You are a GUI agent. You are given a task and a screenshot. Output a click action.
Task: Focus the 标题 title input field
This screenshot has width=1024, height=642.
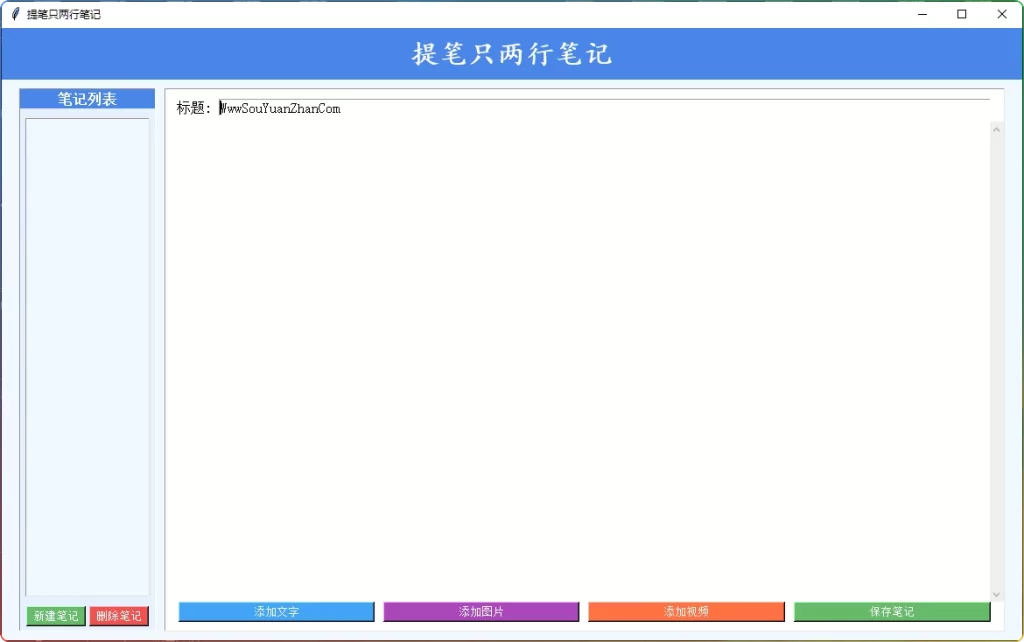[600, 108]
